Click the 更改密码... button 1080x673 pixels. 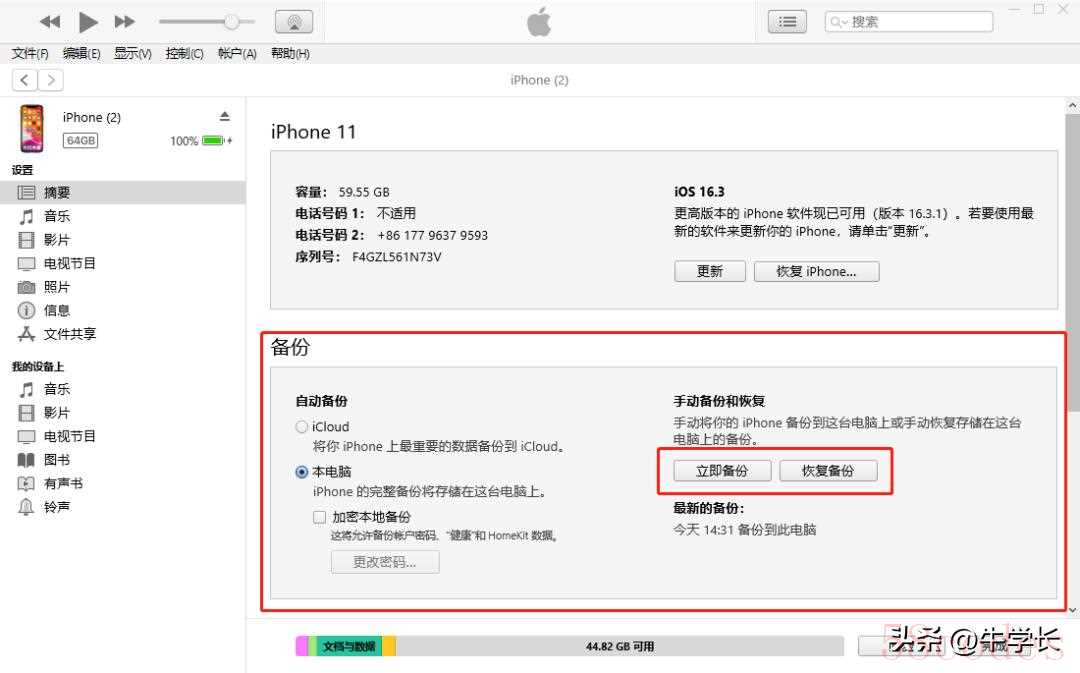click(385, 562)
